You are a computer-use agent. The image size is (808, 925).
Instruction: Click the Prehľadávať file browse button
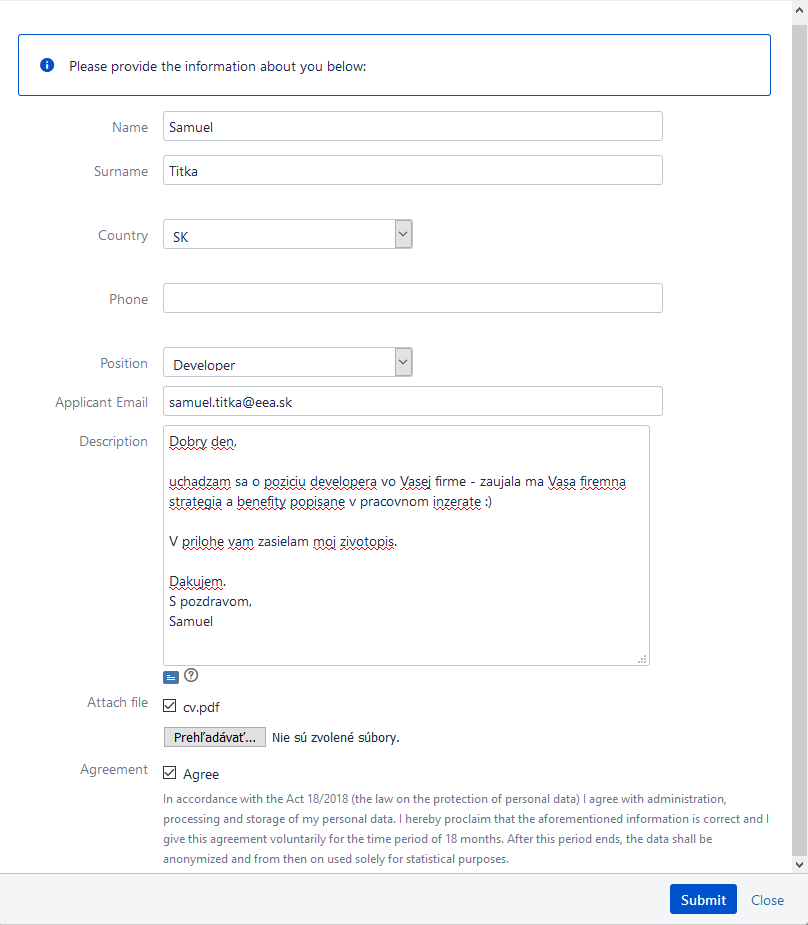coord(214,738)
